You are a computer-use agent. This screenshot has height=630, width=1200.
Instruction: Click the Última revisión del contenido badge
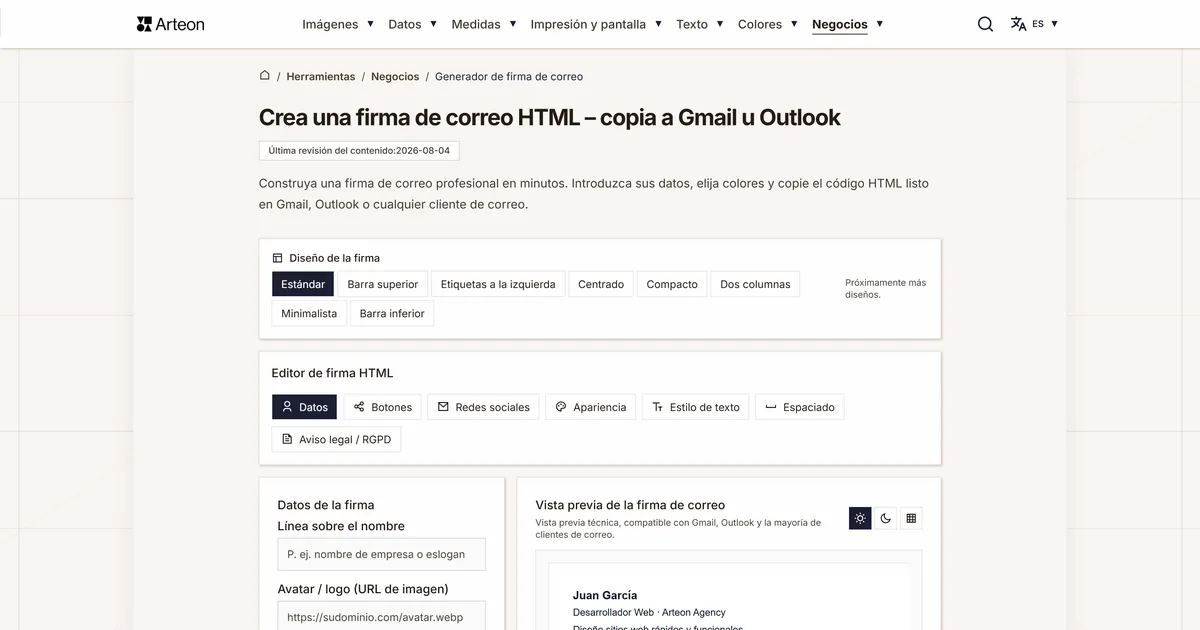tap(359, 150)
